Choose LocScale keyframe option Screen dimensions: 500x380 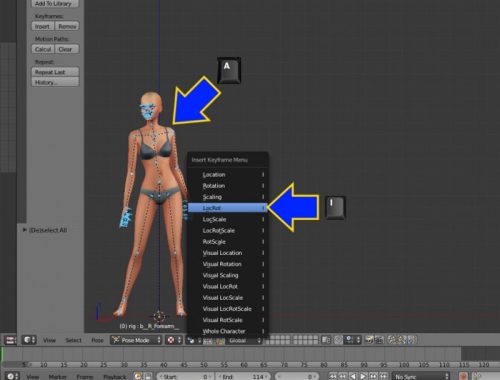pyautogui.click(x=228, y=219)
